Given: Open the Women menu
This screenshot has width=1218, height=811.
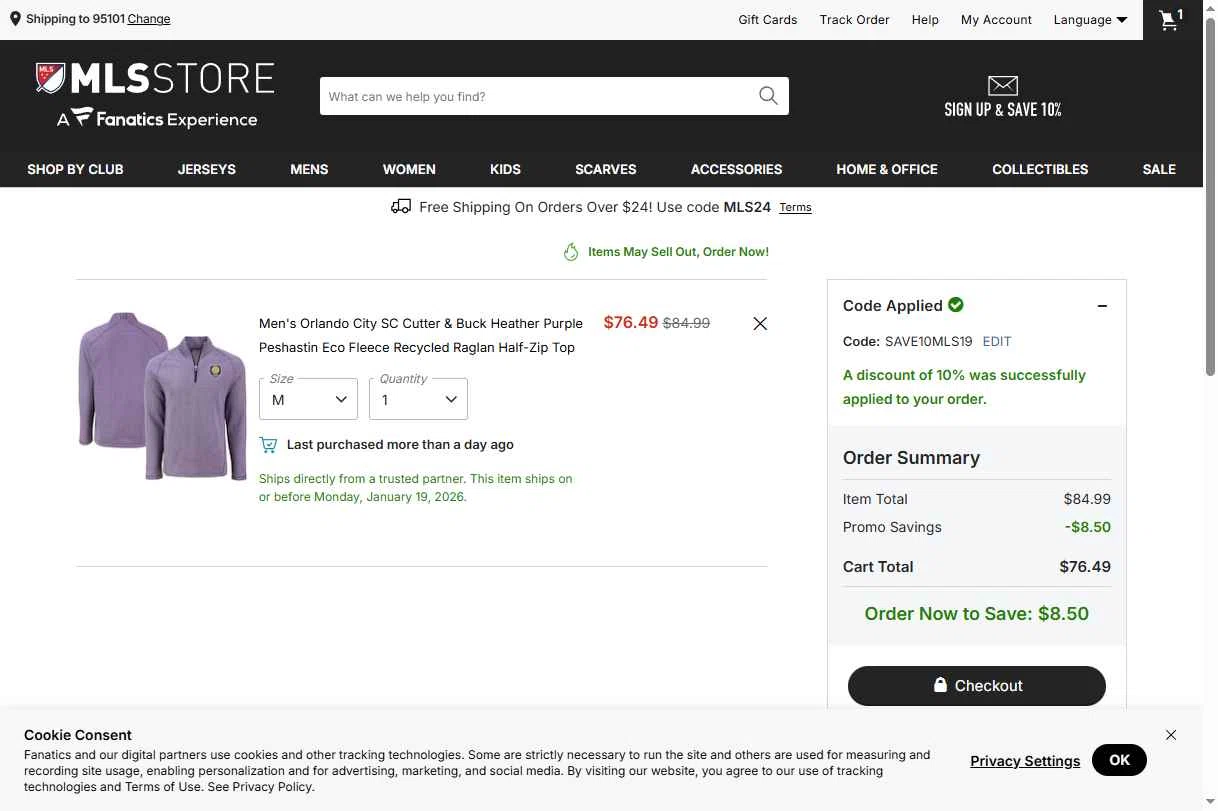Looking at the screenshot, I should tap(409, 169).
